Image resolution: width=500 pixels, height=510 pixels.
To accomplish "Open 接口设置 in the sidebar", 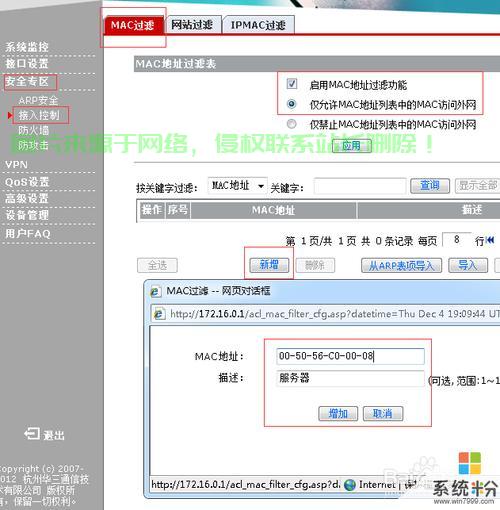I will 27,63.
